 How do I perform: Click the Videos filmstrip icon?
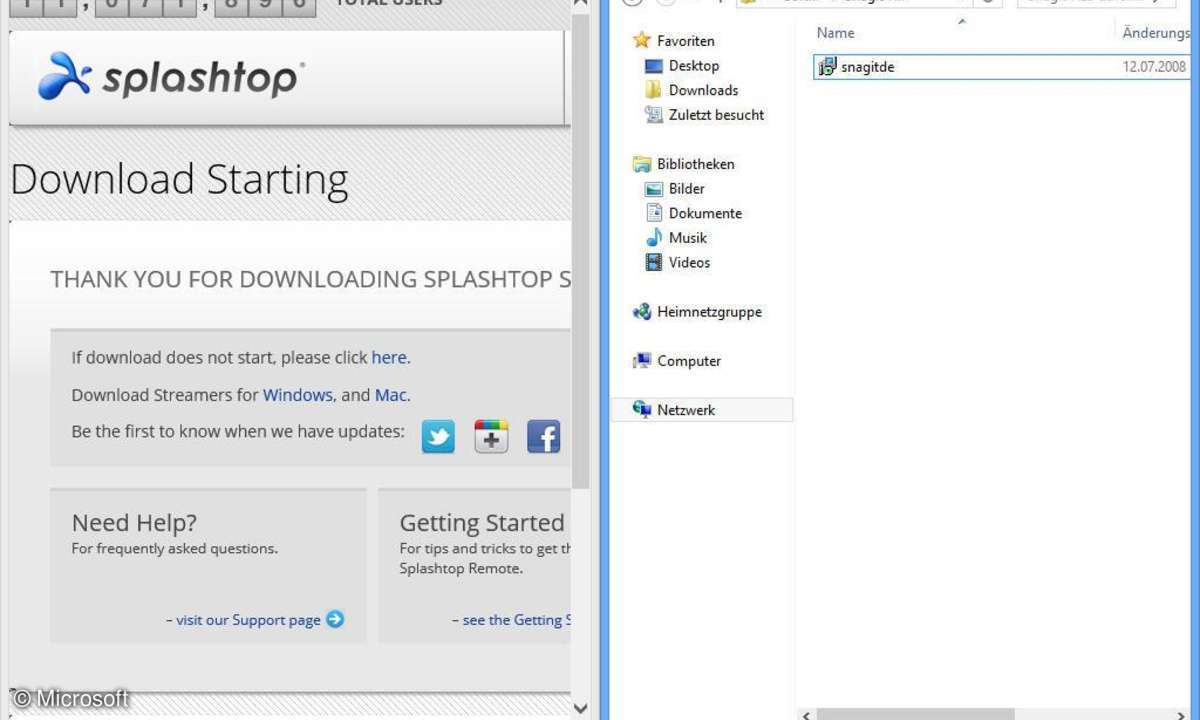pyautogui.click(x=654, y=263)
